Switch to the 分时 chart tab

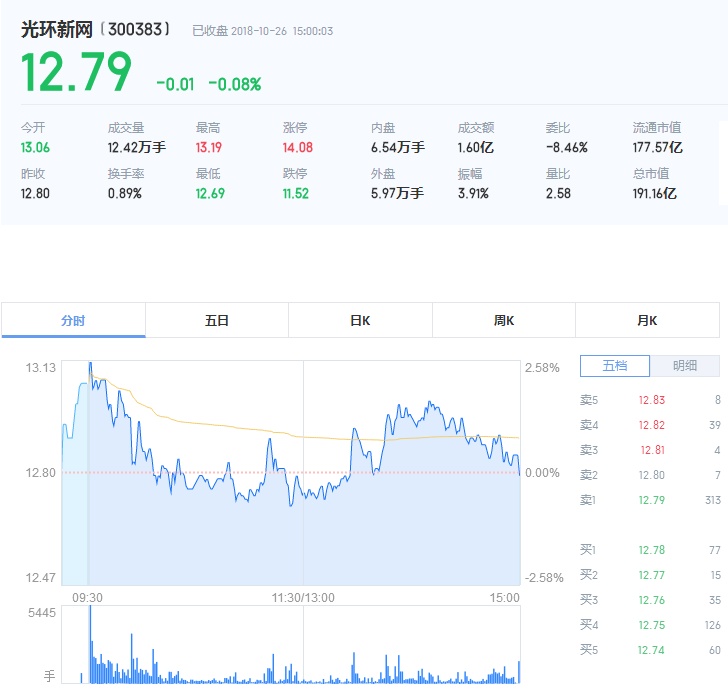point(73,320)
